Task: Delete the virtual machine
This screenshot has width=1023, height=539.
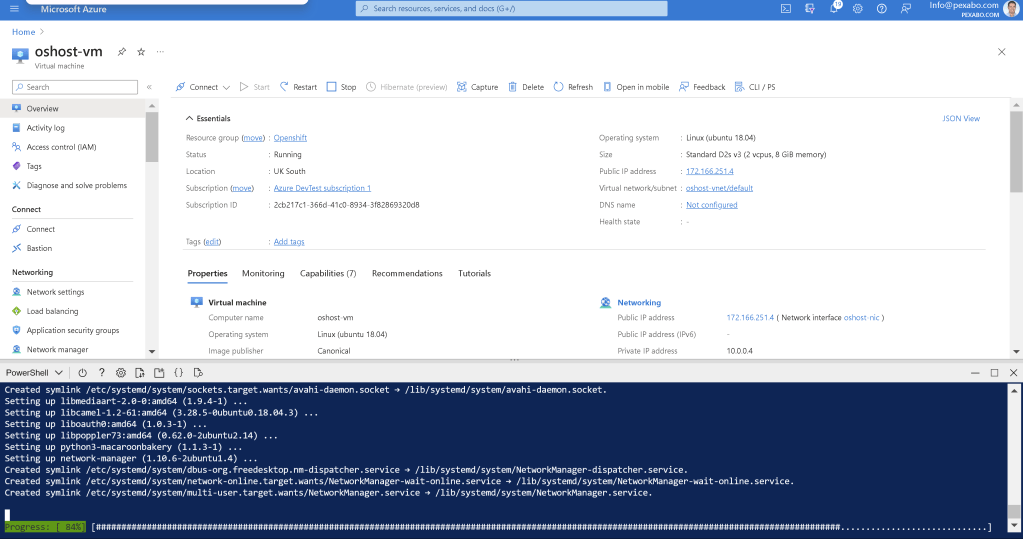Action: [526, 87]
